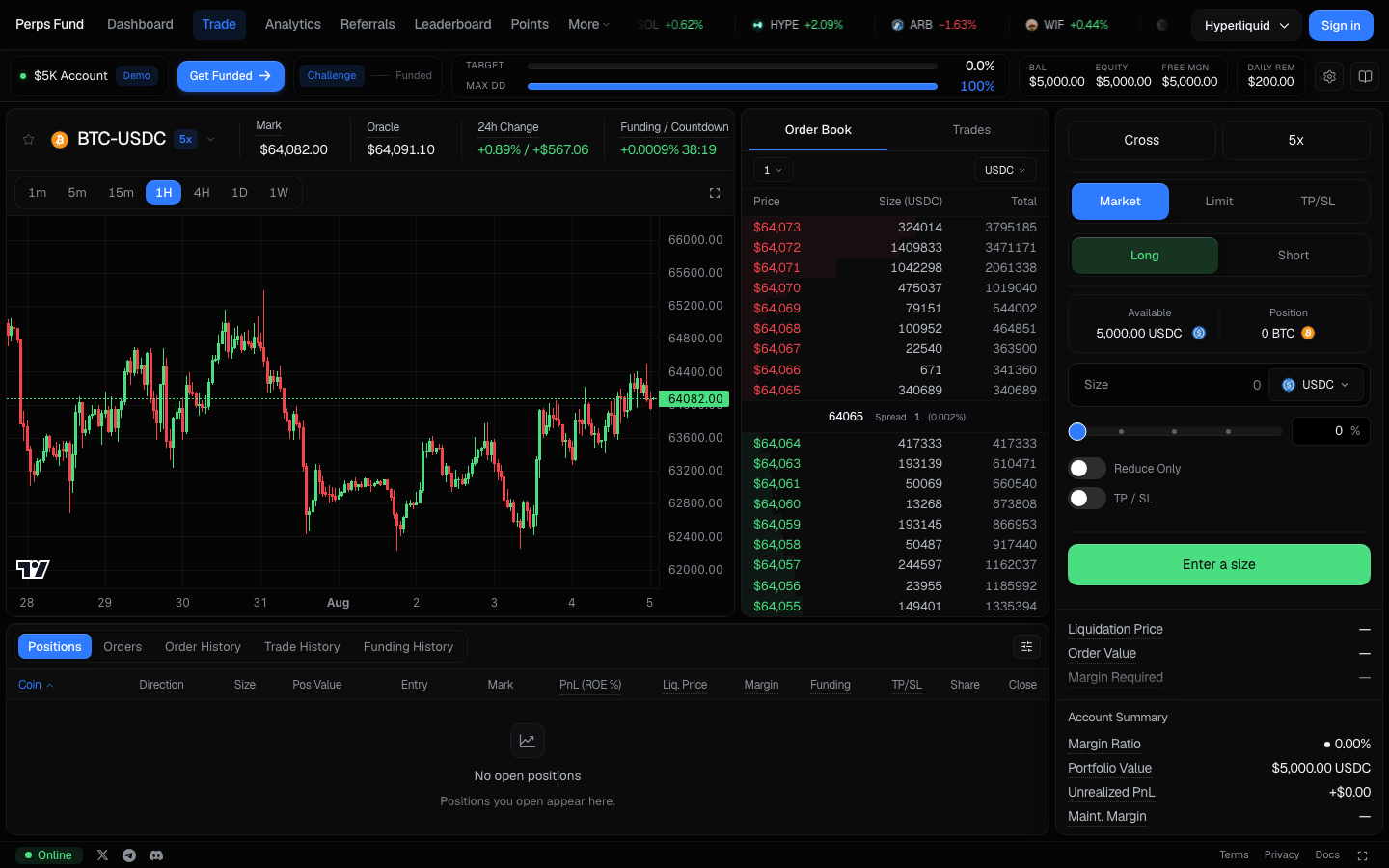This screenshot has height=868, width=1389.
Task: Open Cross margin mode selector
Action: click(1142, 141)
